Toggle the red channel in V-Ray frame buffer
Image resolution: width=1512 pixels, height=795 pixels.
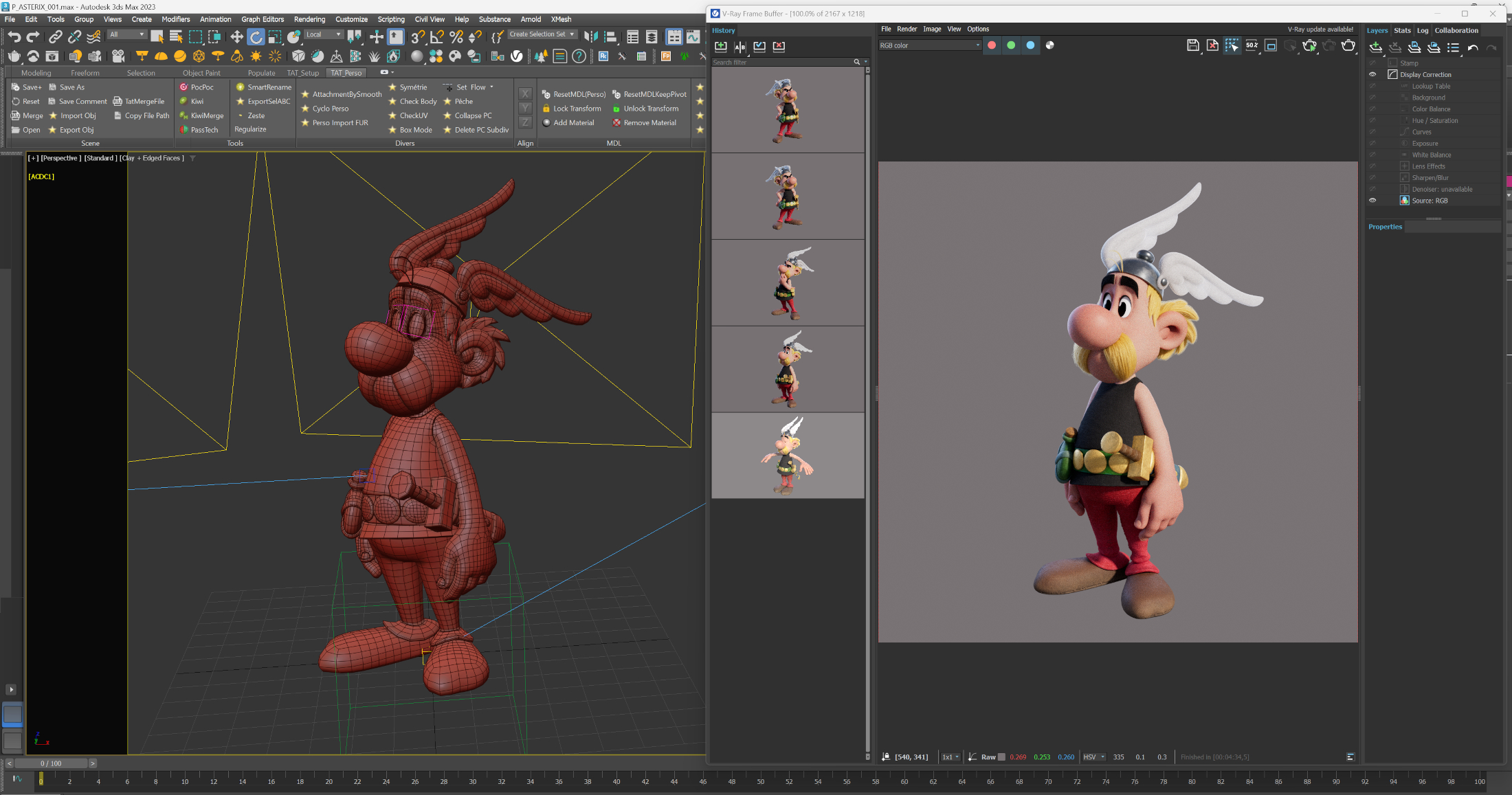click(992, 45)
